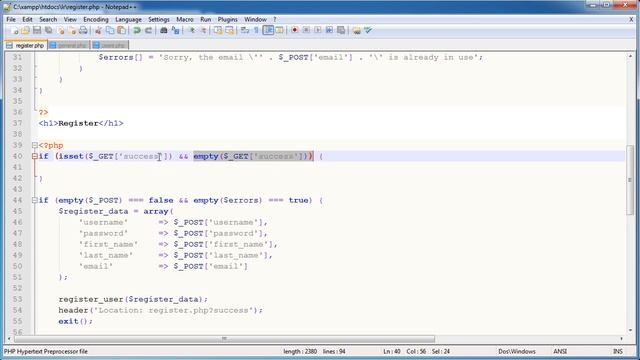Collapse the if block at line 40
The height and width of the screenshot is (360, 640).
[35, 156]
